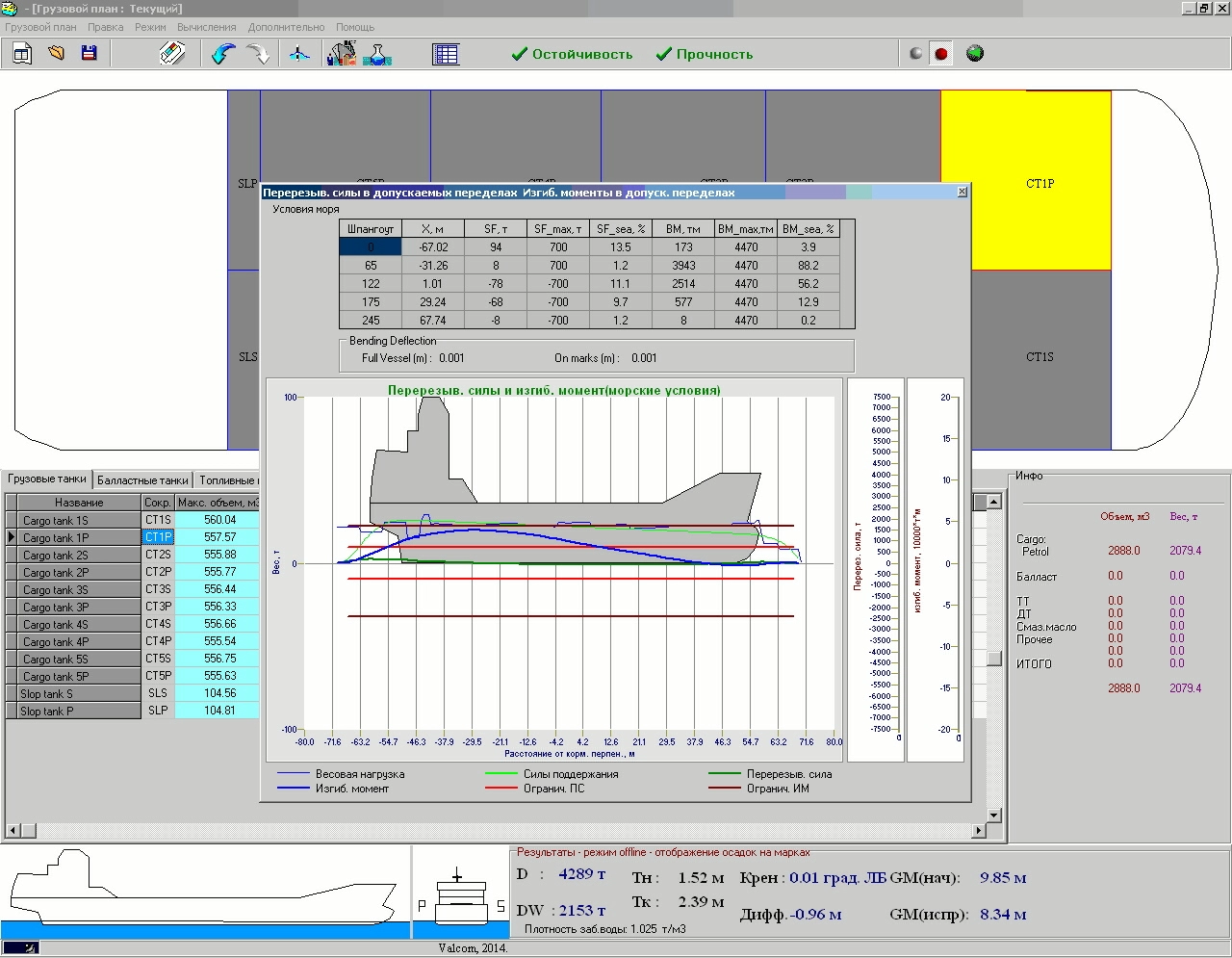This screenshot has width=1232, height=958.
Task: Click the Остойчивость stability check button
Action: click(572, 54)
